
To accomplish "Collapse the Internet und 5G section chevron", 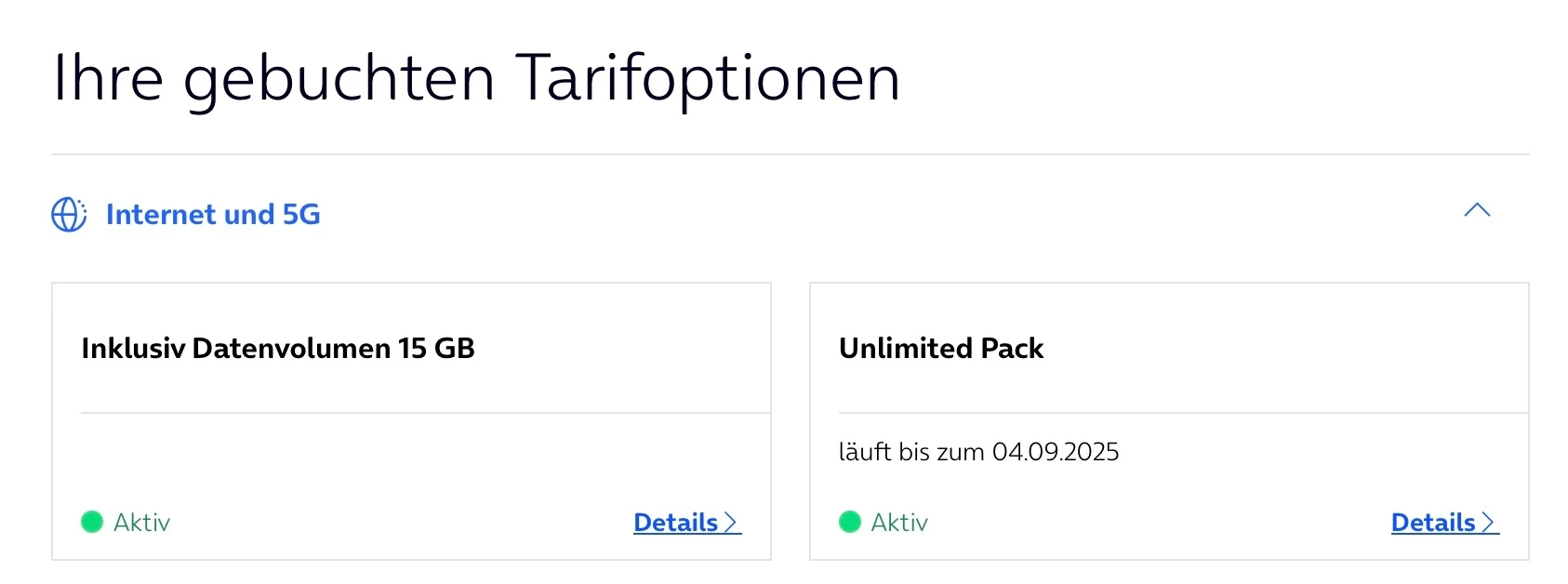I will tap(1476, 210).
